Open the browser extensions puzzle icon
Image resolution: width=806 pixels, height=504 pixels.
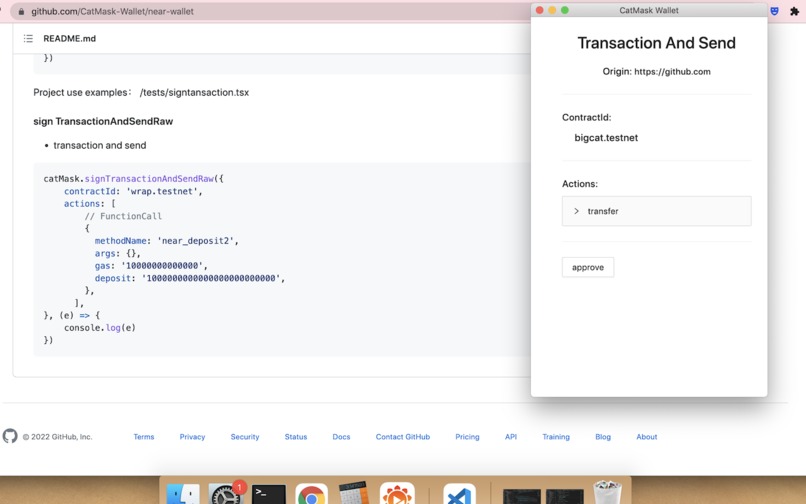(x=794, y=11)
